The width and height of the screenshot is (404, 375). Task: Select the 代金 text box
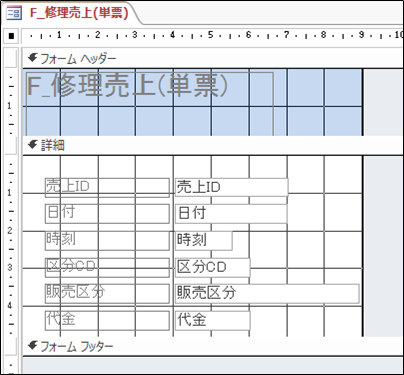pyautogui.click(x=213, y=320)
